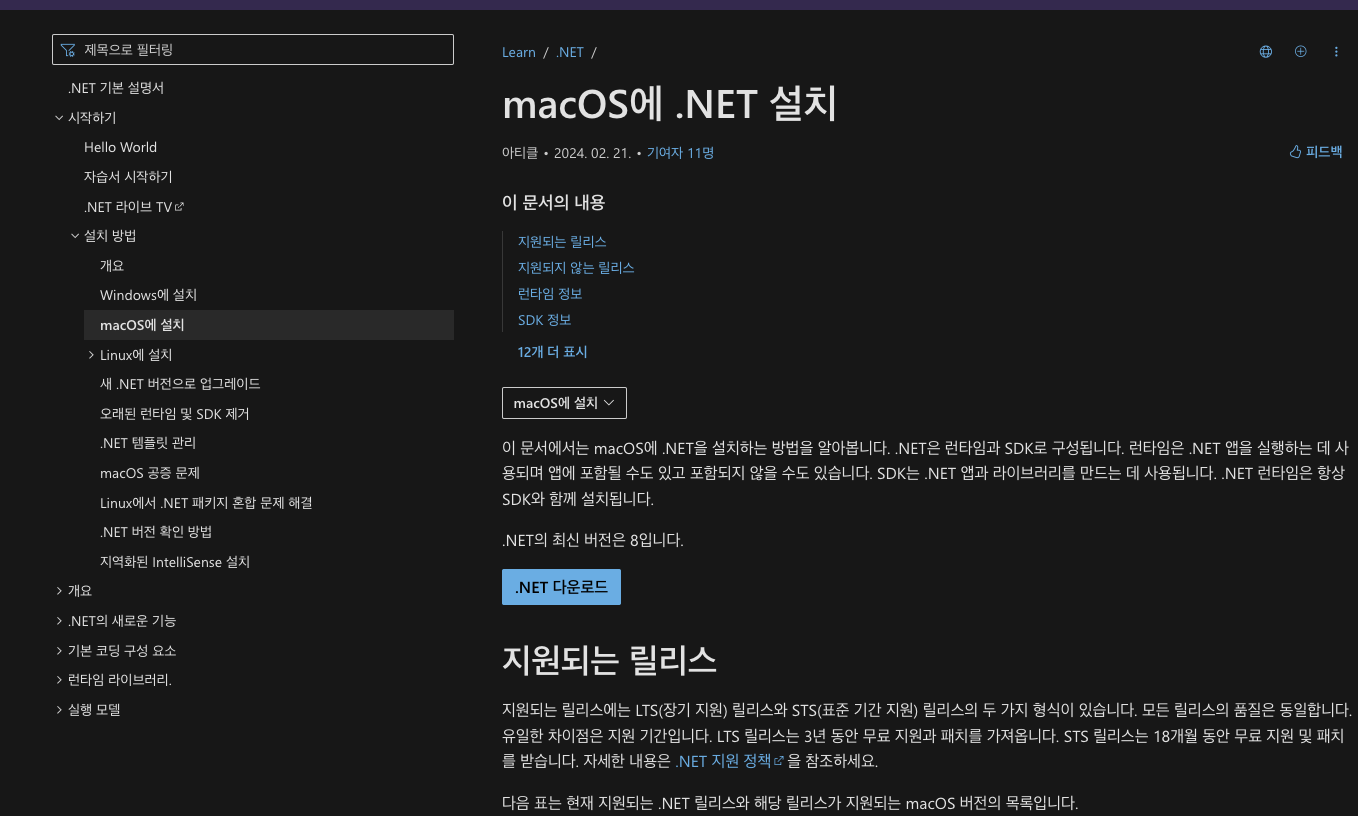
Task: Open the macOS에 설치 dropdown
Action: click(564, 403)
